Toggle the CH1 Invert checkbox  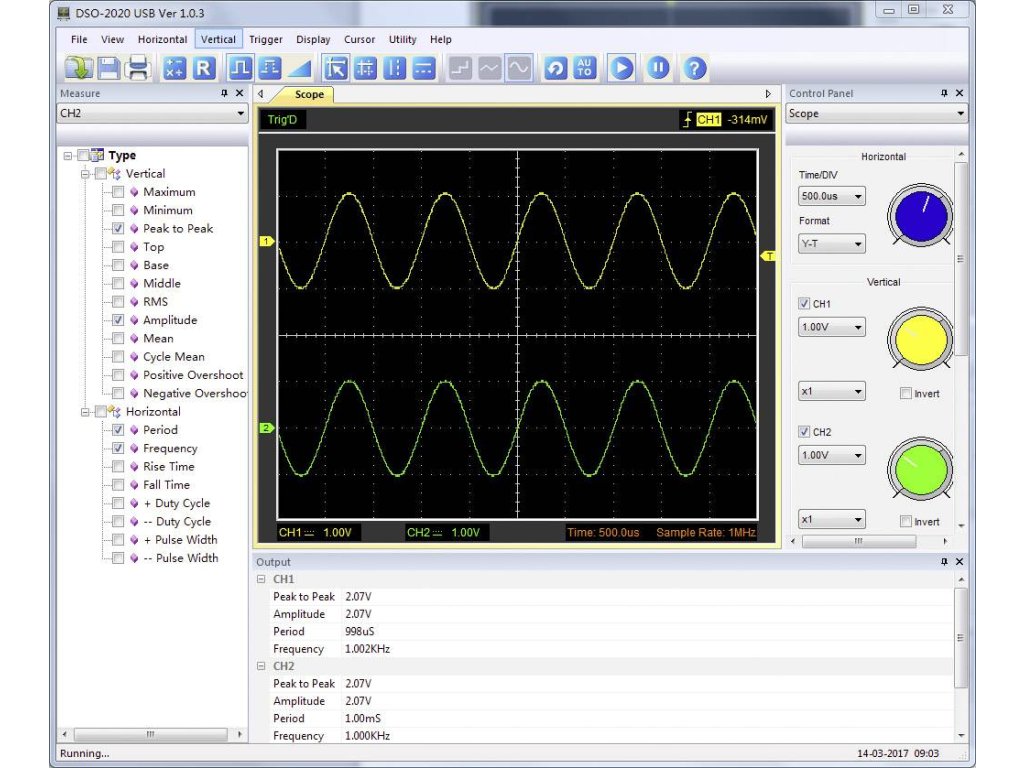(906, 394)
